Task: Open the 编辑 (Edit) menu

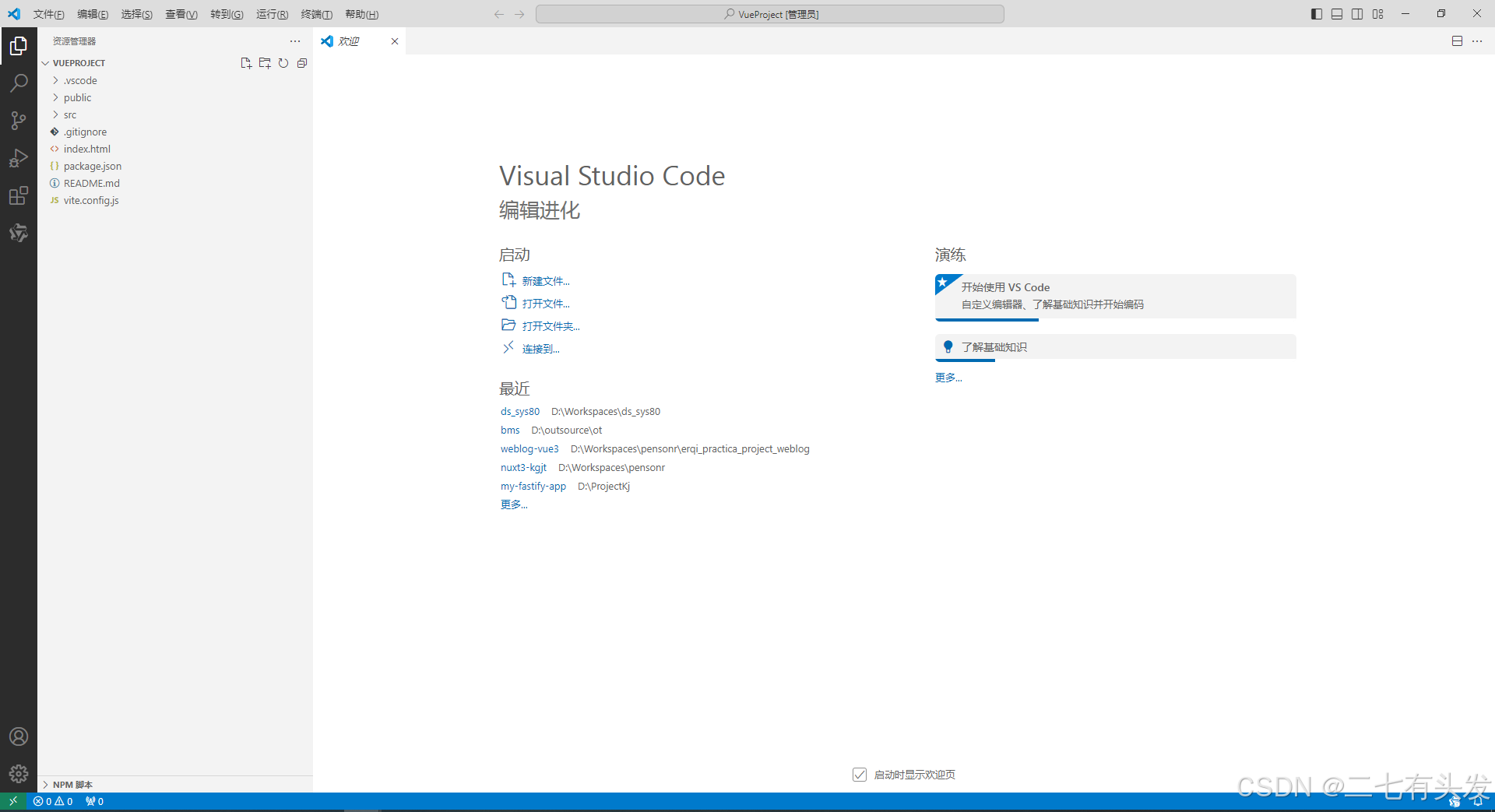Action: (x=93, y=14)
